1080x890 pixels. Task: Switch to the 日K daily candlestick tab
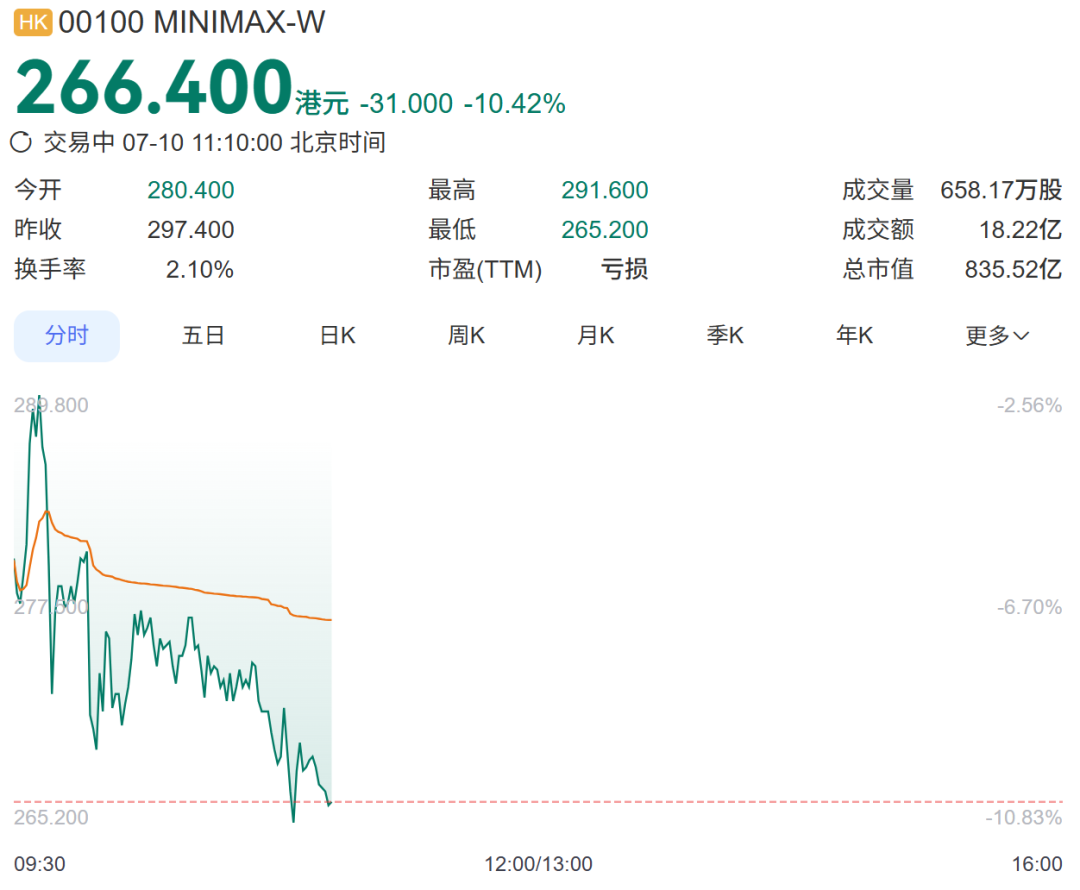click(338, 335)
